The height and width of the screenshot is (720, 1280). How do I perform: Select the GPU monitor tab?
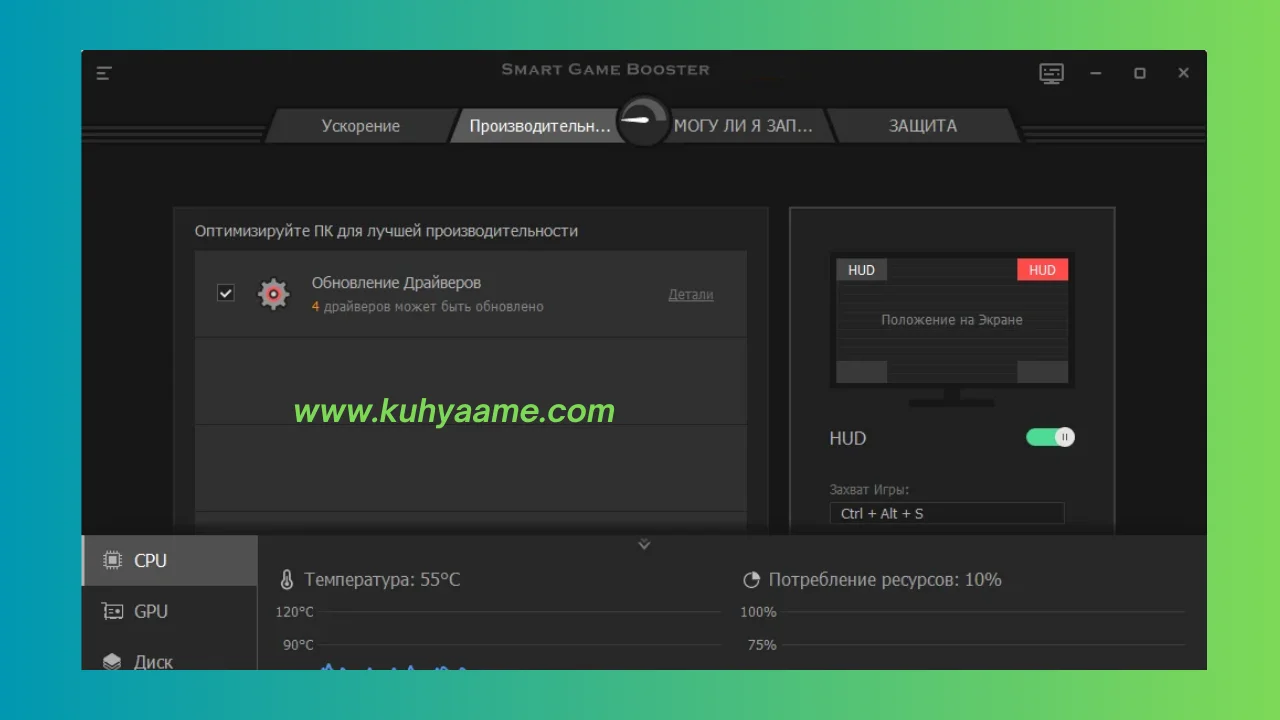click(170, 611)
